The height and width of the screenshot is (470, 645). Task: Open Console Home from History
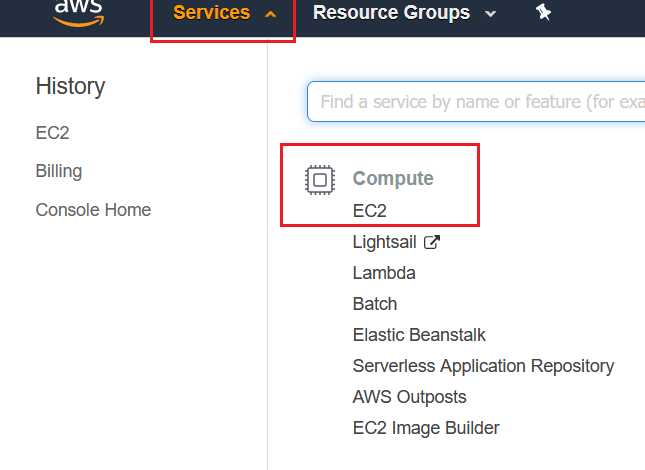click(93, 210)
